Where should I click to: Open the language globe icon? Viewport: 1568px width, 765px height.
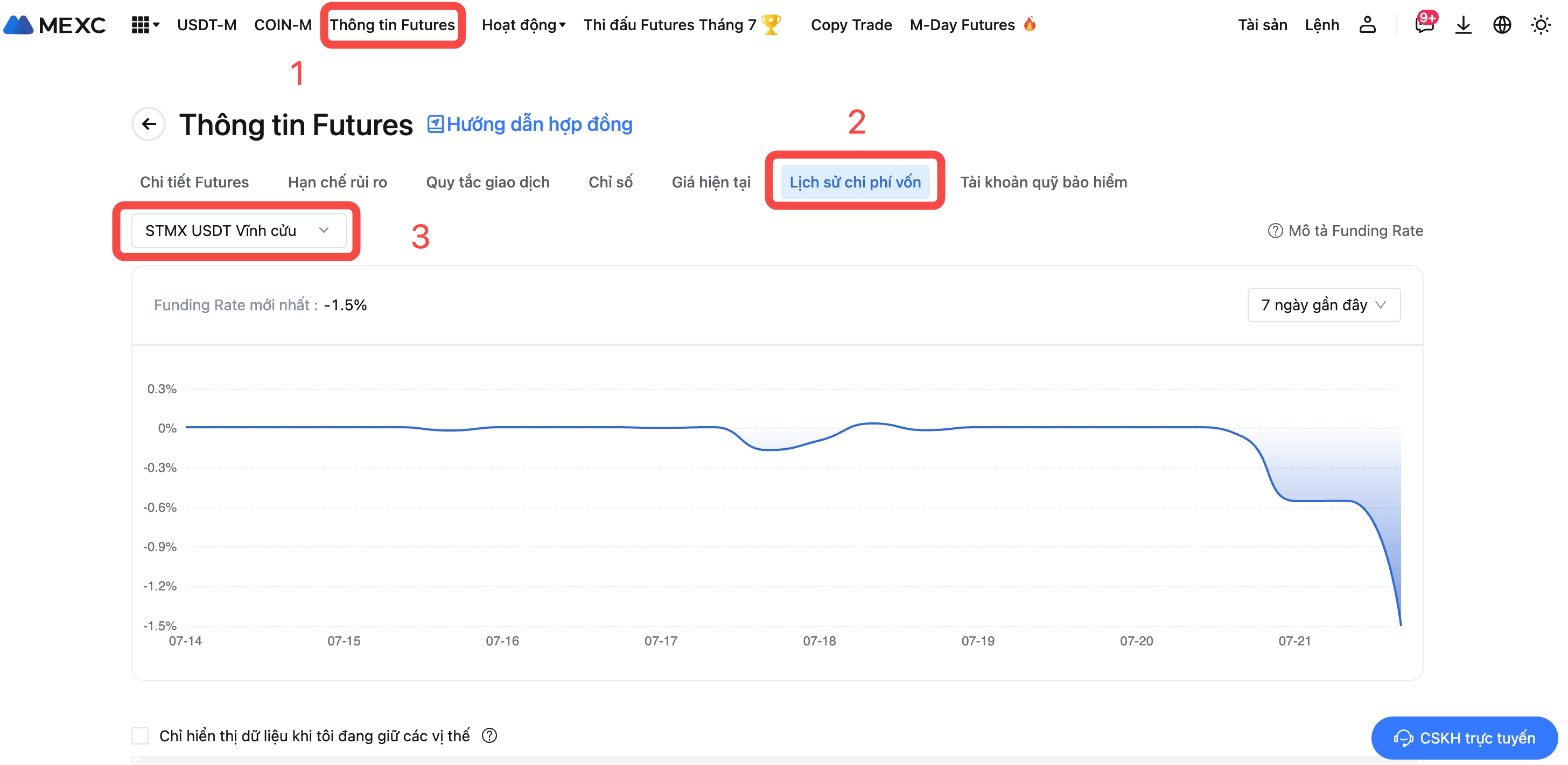click(x=1502, y=25)
